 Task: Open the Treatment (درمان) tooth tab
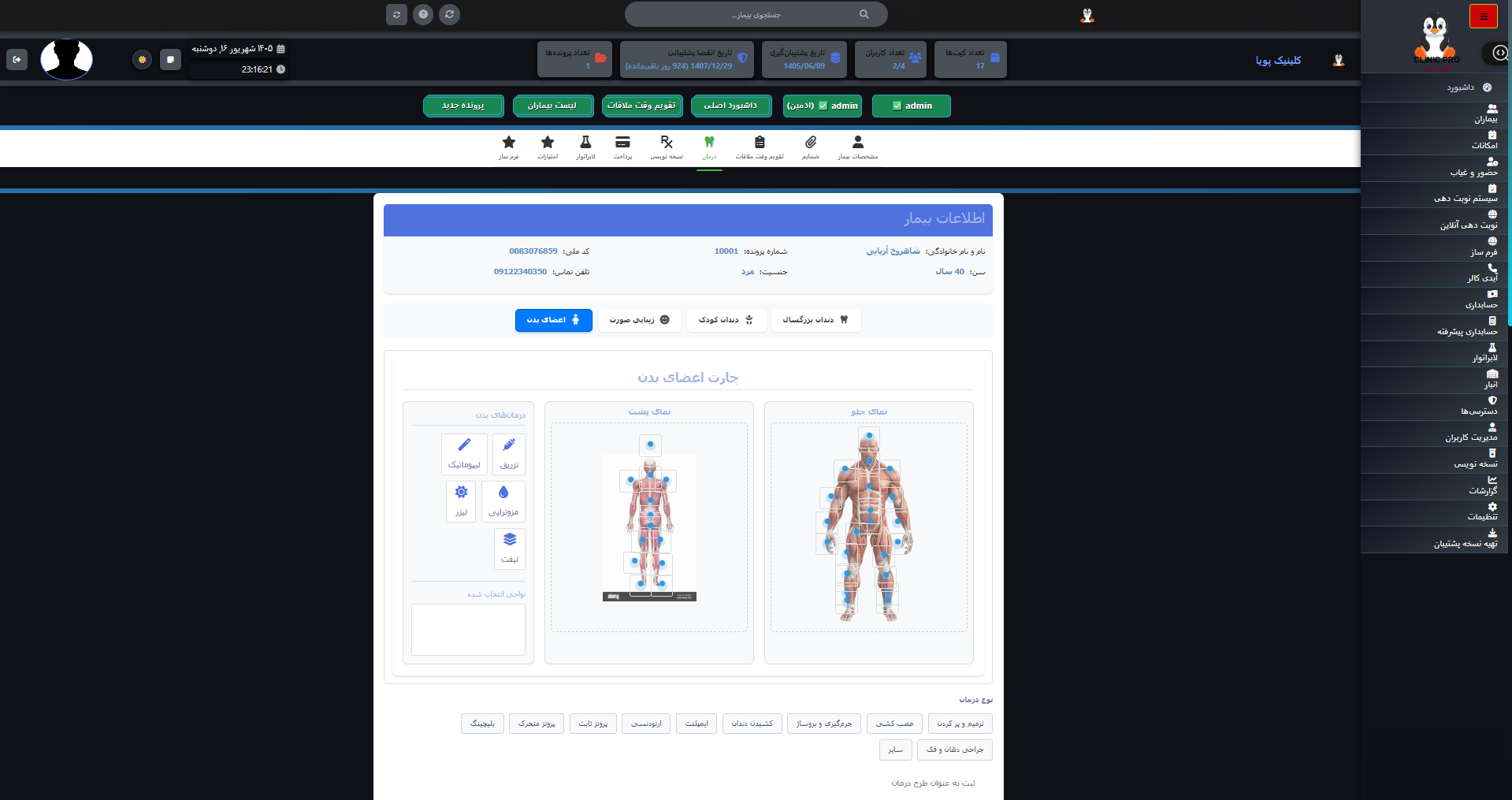[x=709, y=147]
